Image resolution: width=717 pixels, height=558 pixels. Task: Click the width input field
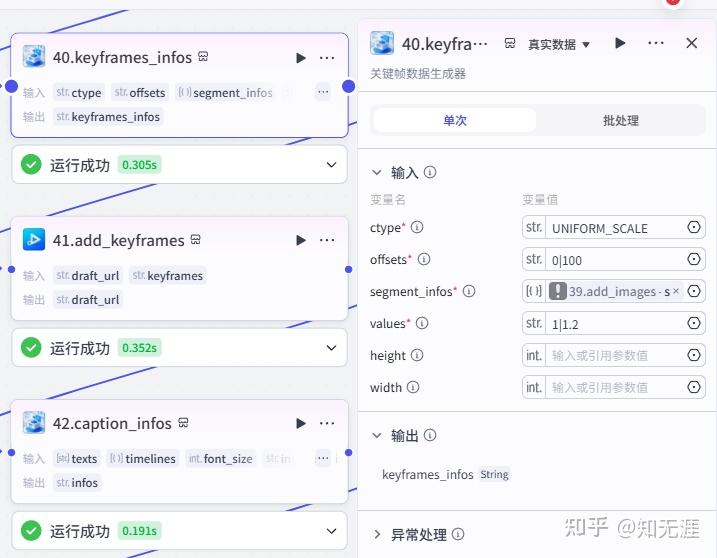click(x=615, y=387)
